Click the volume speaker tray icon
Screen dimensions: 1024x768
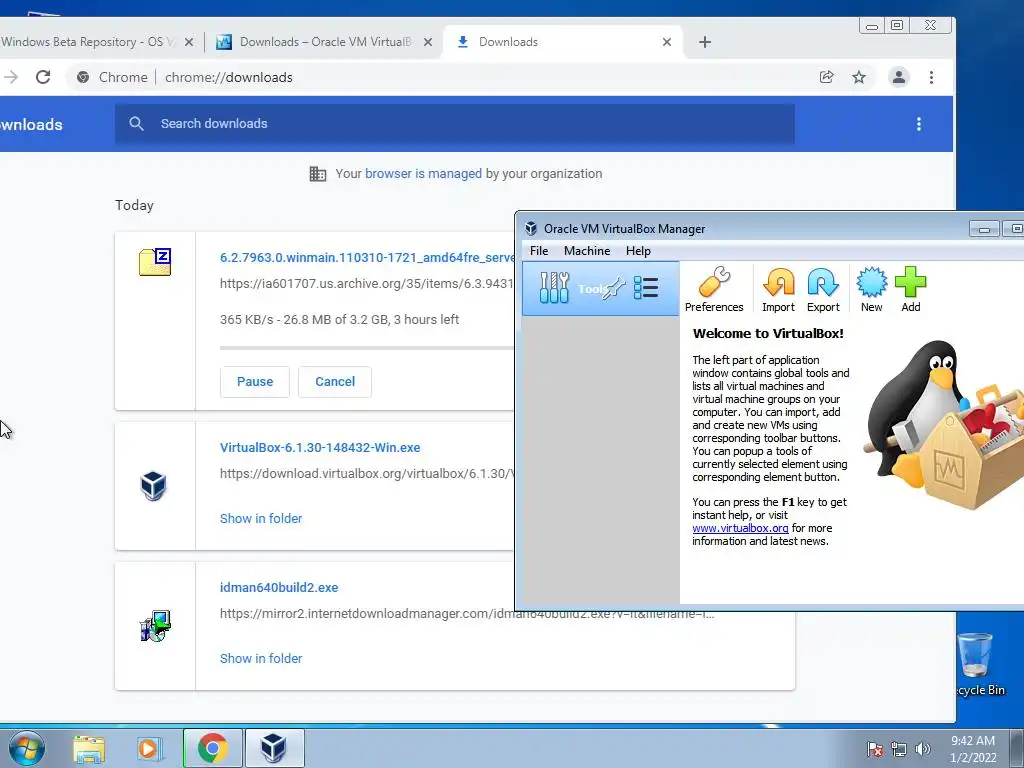tap(922, 749)
